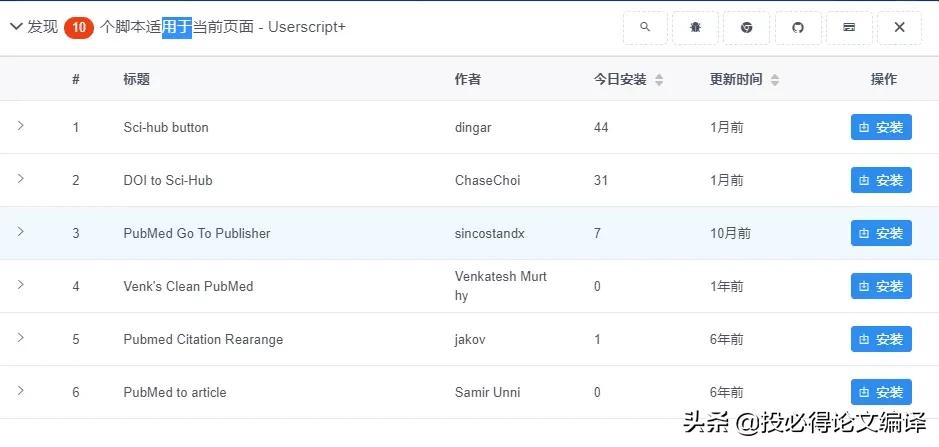
Task: Install the DOI to Sci-Hub script
Action: (881, 180)
